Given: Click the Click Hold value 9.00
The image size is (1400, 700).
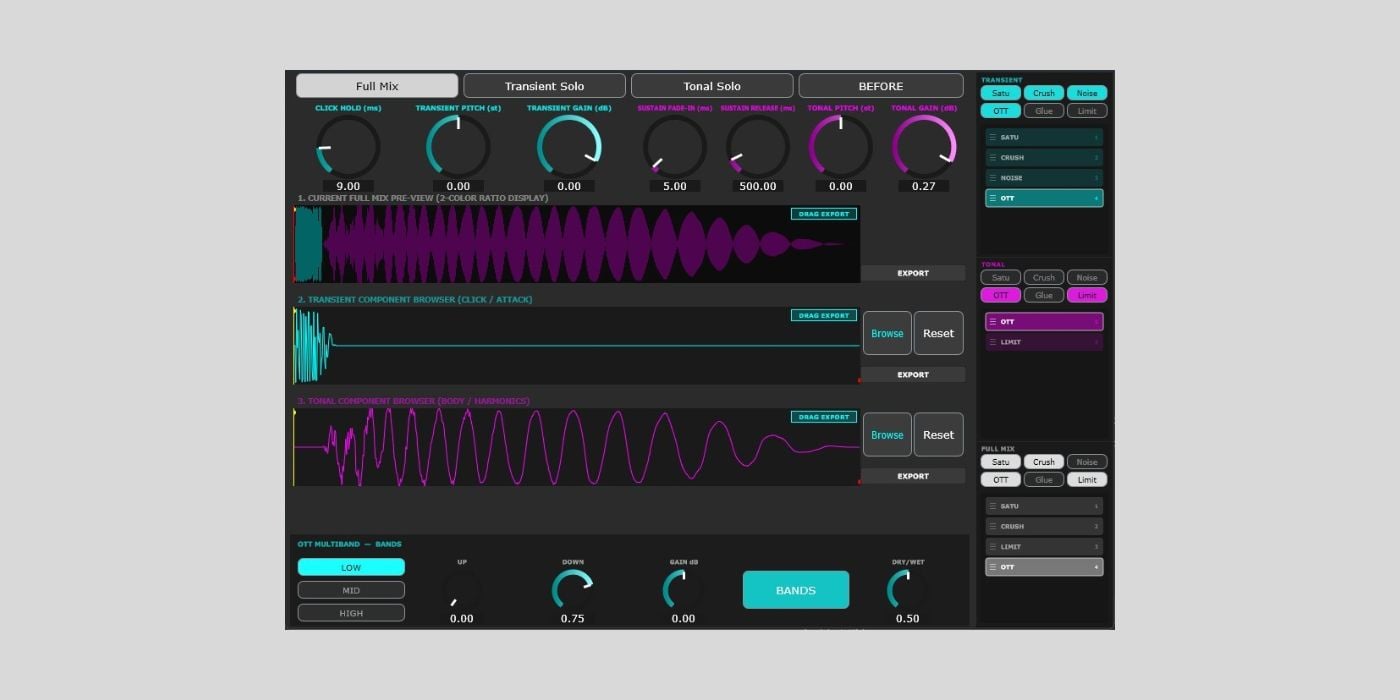Looking at the screenshot, I should pyautogui.click(x=348, y=186).
